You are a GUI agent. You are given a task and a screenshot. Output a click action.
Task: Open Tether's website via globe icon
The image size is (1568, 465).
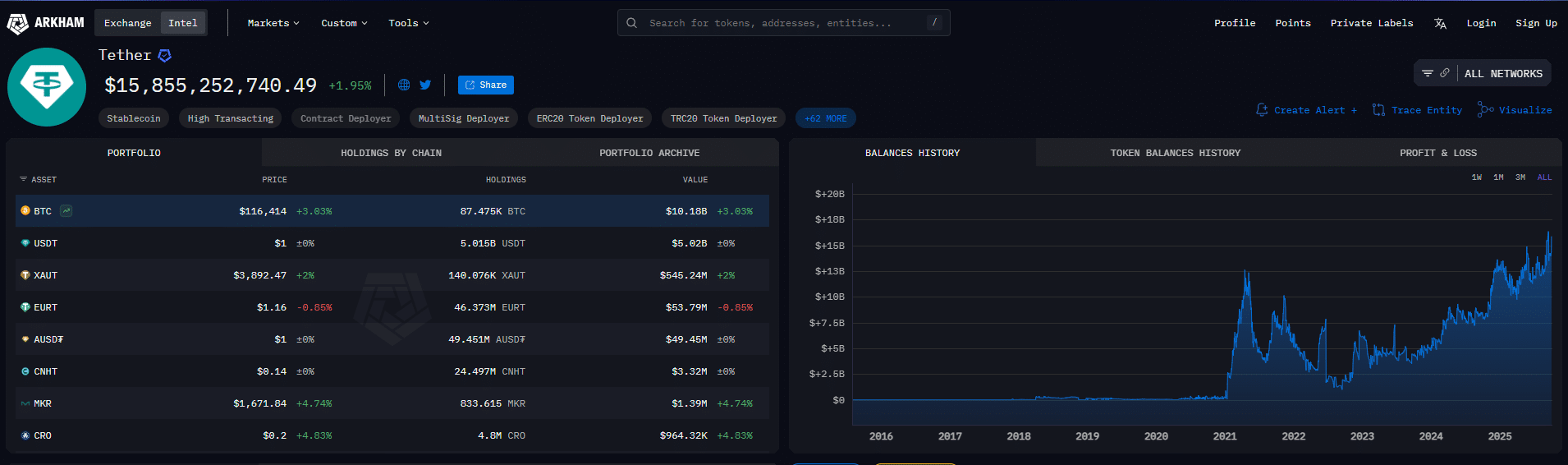pyautogui.click(x=404, y=85)
